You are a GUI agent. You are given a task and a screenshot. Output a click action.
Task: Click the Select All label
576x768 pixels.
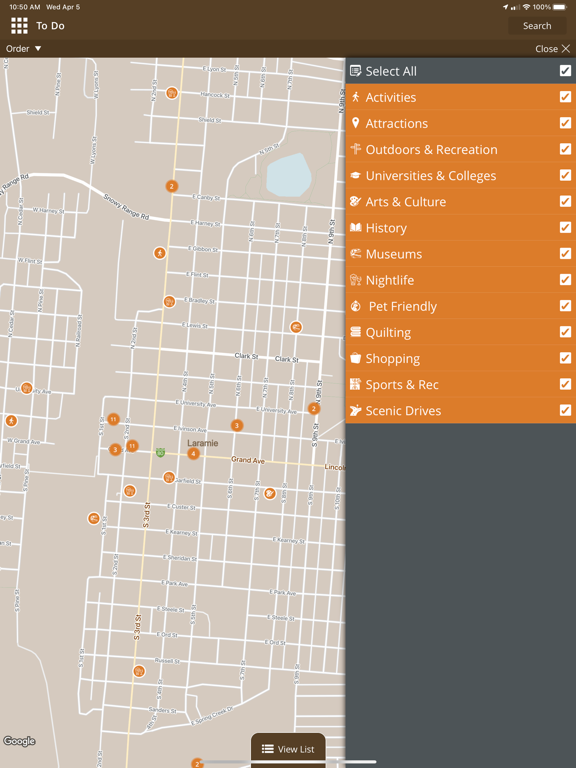click(391, 71)
